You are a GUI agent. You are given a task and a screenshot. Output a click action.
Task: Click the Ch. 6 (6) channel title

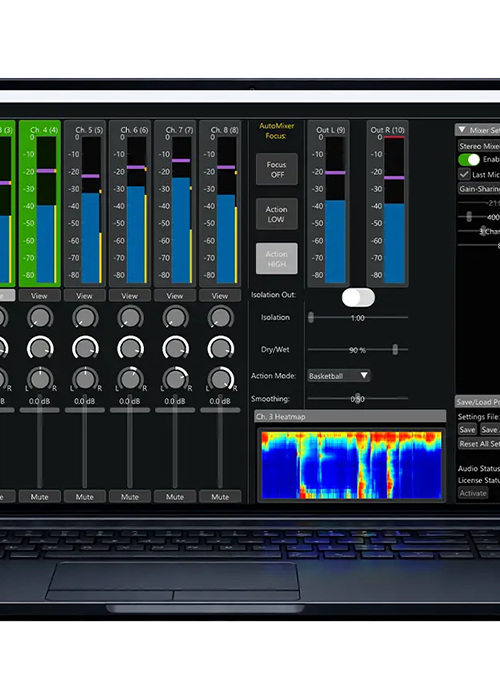134,130
